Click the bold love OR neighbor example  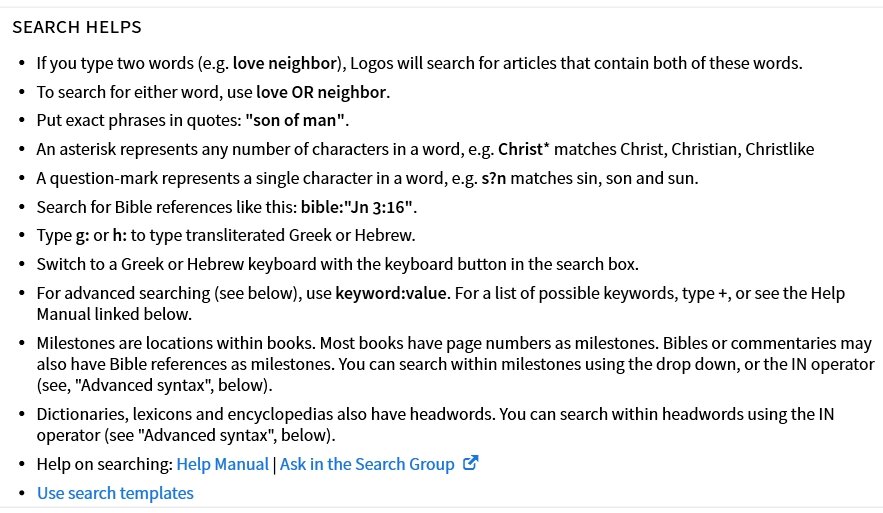point(321,92)
